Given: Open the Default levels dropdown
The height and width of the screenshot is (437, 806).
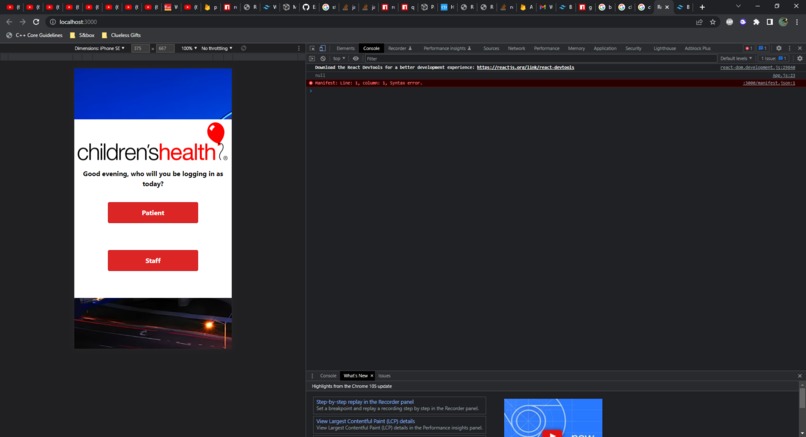Looking at the screenshot, I should (736, 59).
